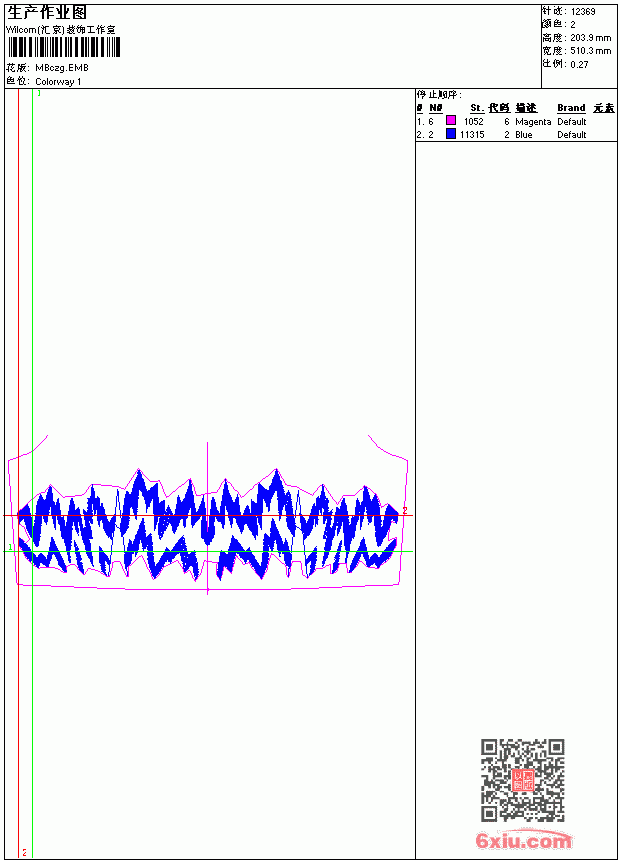Select the Magenta row in stop sequence
This screenshot has height=860, width=620.
coord(516,121)
